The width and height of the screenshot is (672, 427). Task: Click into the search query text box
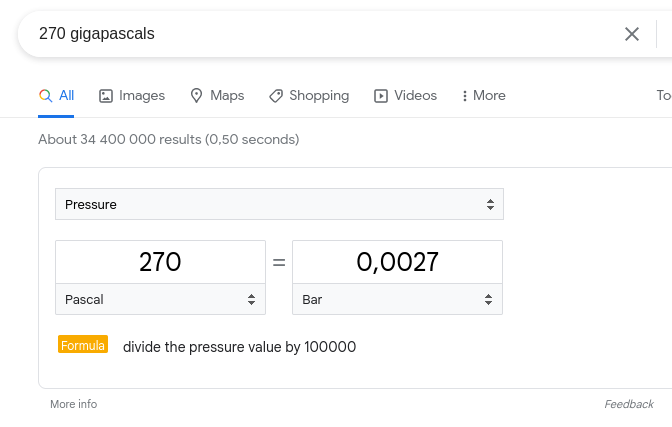pyautogui.click(x=326, y=34)
